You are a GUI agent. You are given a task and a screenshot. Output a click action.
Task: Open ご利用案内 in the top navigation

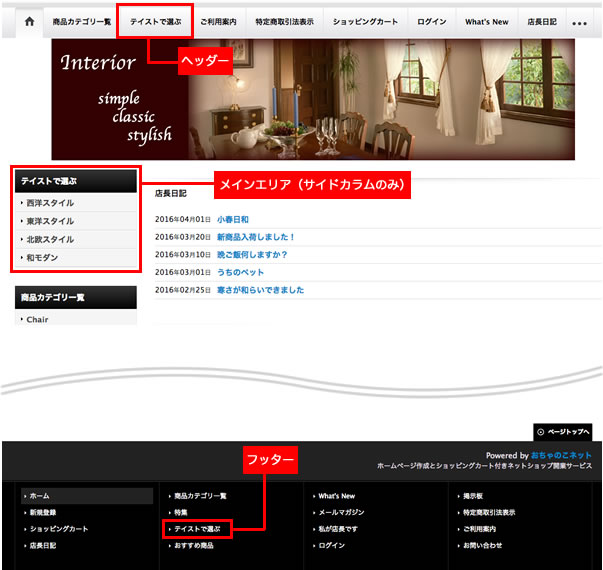[218, 22]
